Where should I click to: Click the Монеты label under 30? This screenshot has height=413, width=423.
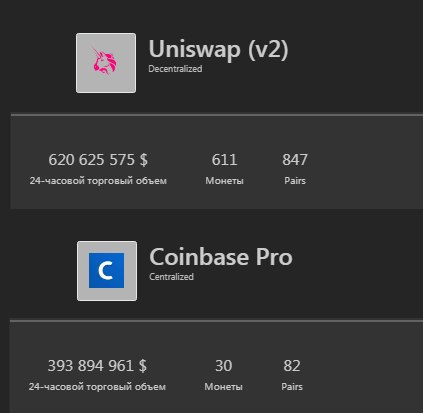click(223, 387)
